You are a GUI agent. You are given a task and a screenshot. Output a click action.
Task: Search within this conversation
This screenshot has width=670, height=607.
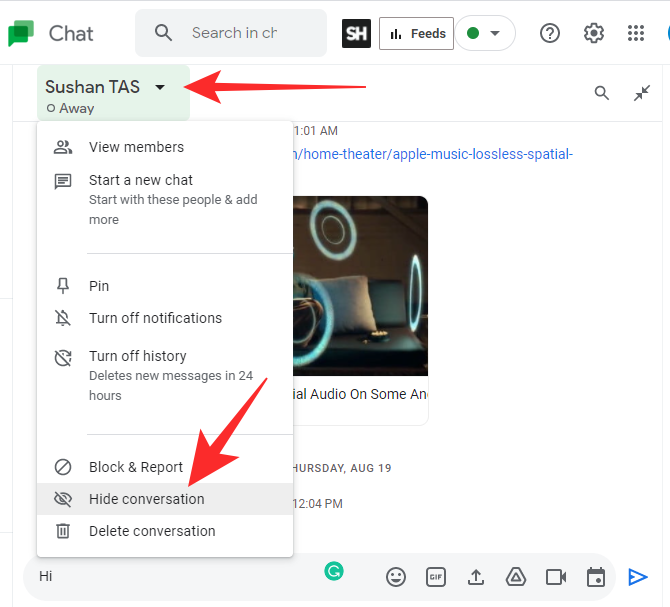(602, 93)
